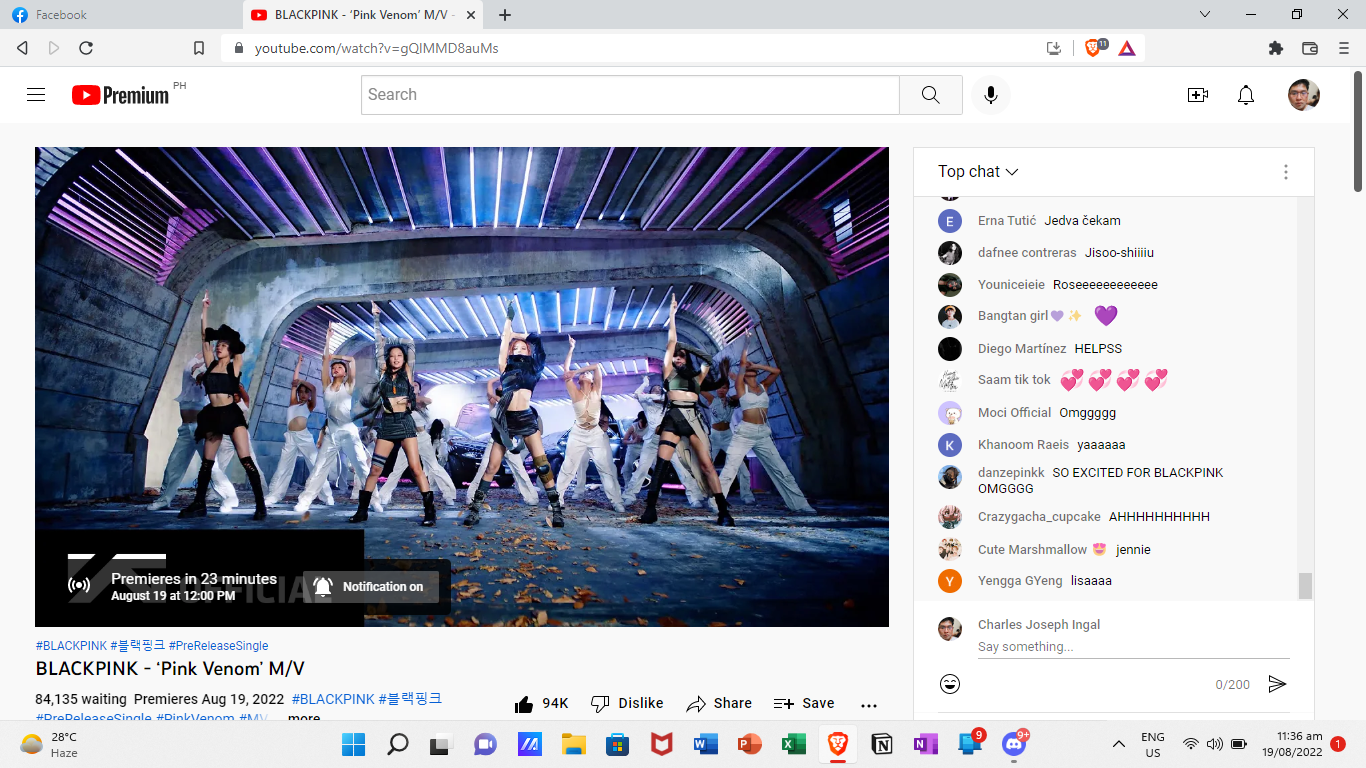Click chat author Crazygacha_cupcake
Viewport: 1366px width, 768px height.
[1039, 517]
